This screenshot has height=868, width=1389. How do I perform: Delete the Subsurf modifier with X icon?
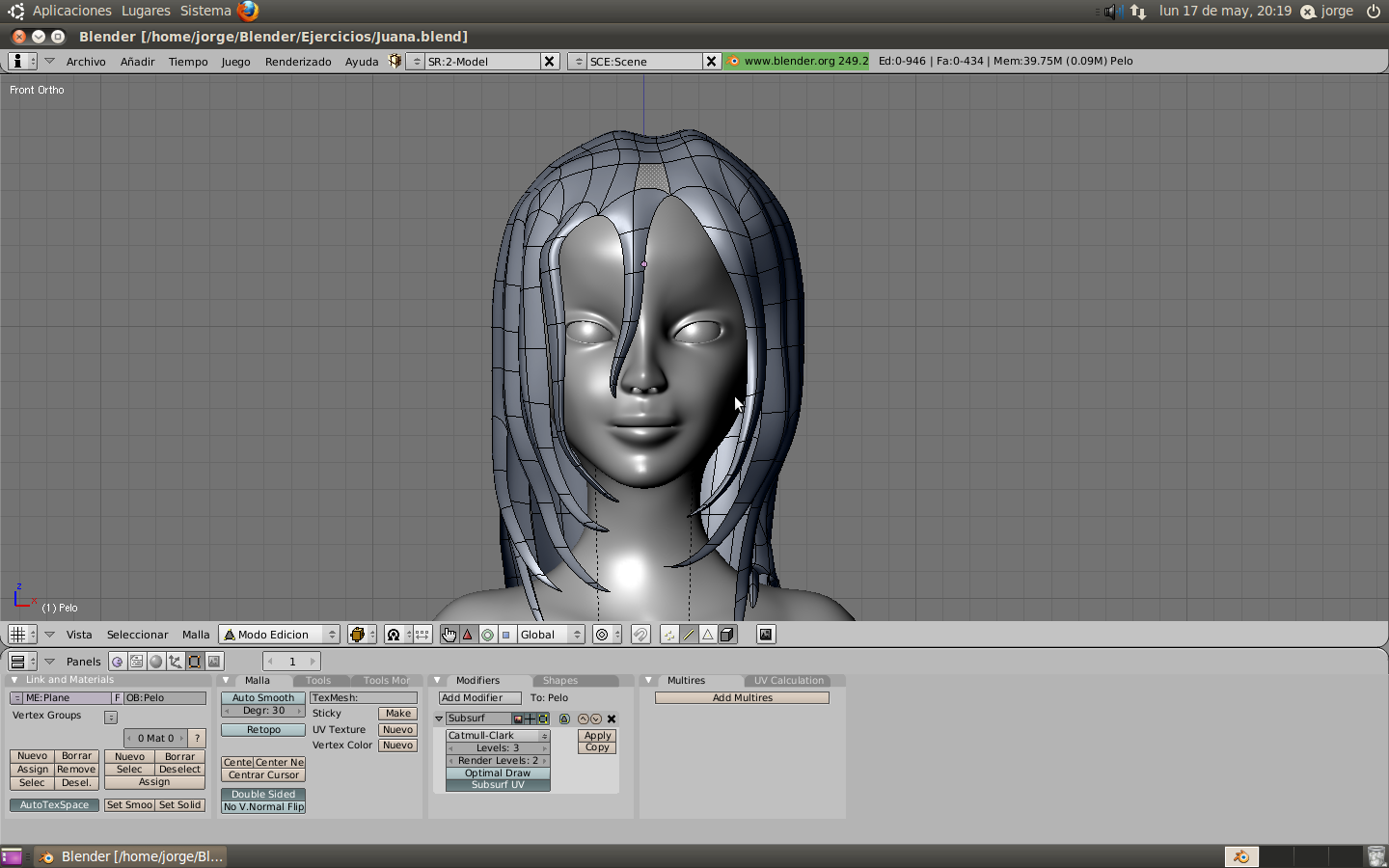[612, 719]
